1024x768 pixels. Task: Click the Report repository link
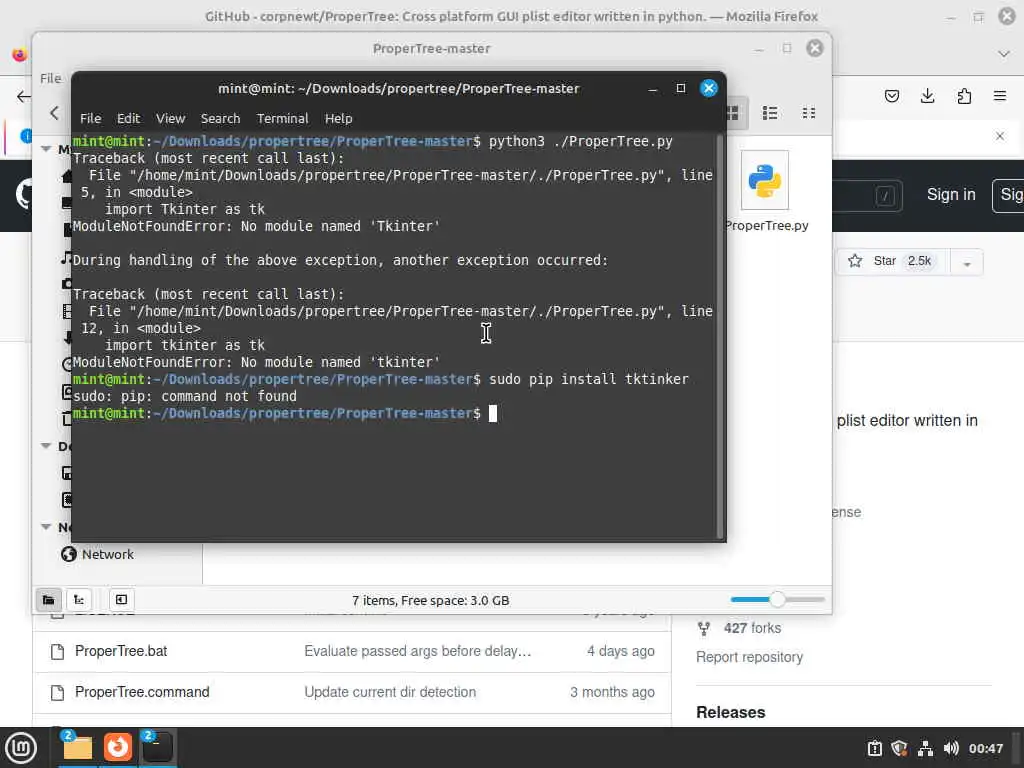click(x=749, y=657)
